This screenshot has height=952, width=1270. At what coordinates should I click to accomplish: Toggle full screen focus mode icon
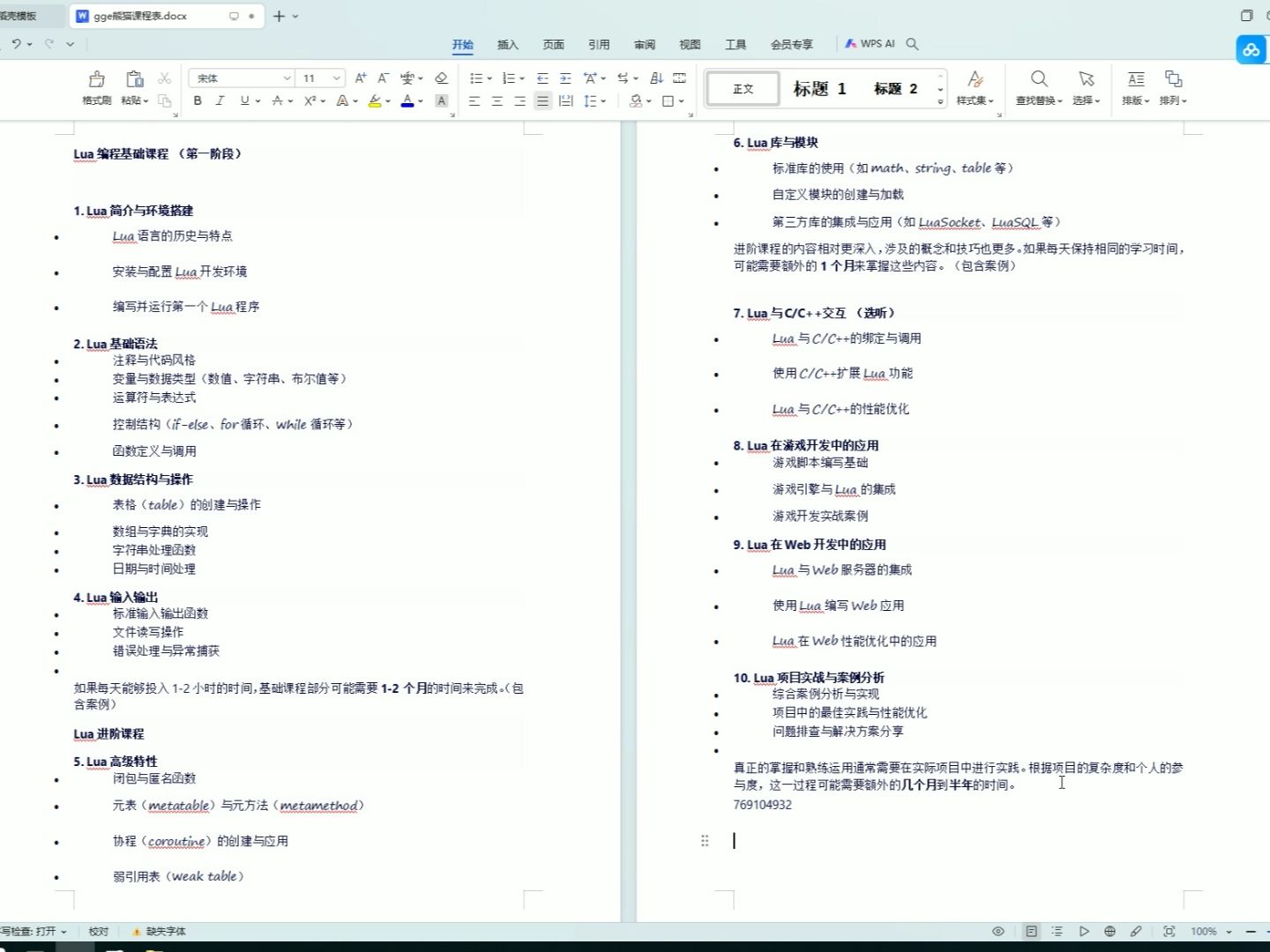(1169, 931)
